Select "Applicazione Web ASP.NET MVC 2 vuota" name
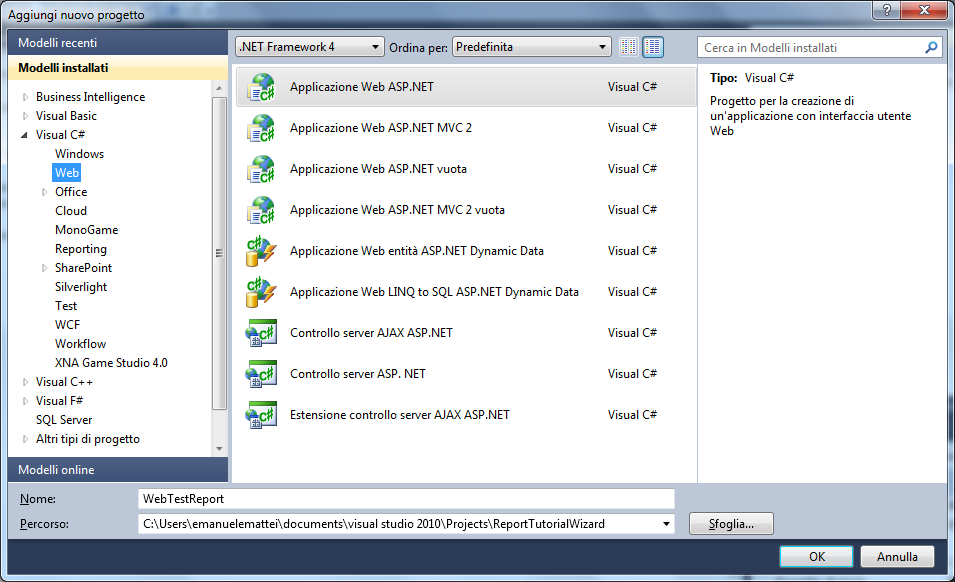The height and width of the screenshot is (582, 955). pos(397,210)
